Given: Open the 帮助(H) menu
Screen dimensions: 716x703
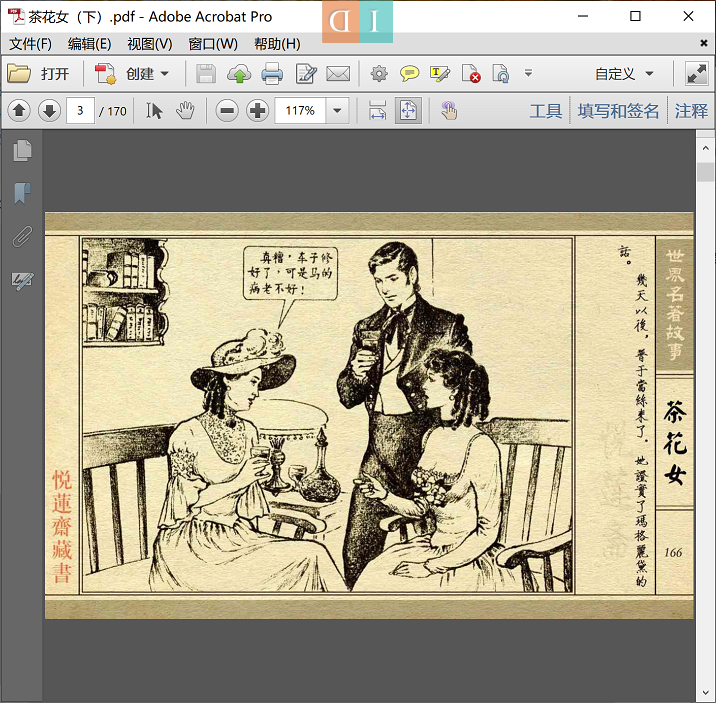Looking at the screenshot, I should click(277, 44).
